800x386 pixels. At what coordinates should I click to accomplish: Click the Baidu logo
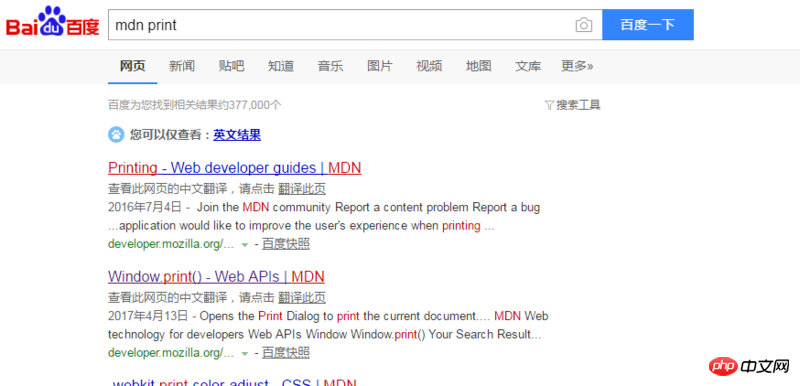tap(53, 21)
